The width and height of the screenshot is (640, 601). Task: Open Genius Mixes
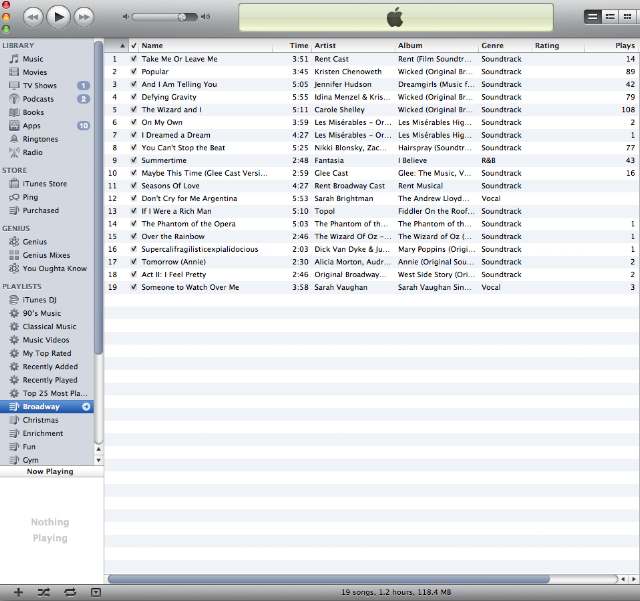[47, 255]
